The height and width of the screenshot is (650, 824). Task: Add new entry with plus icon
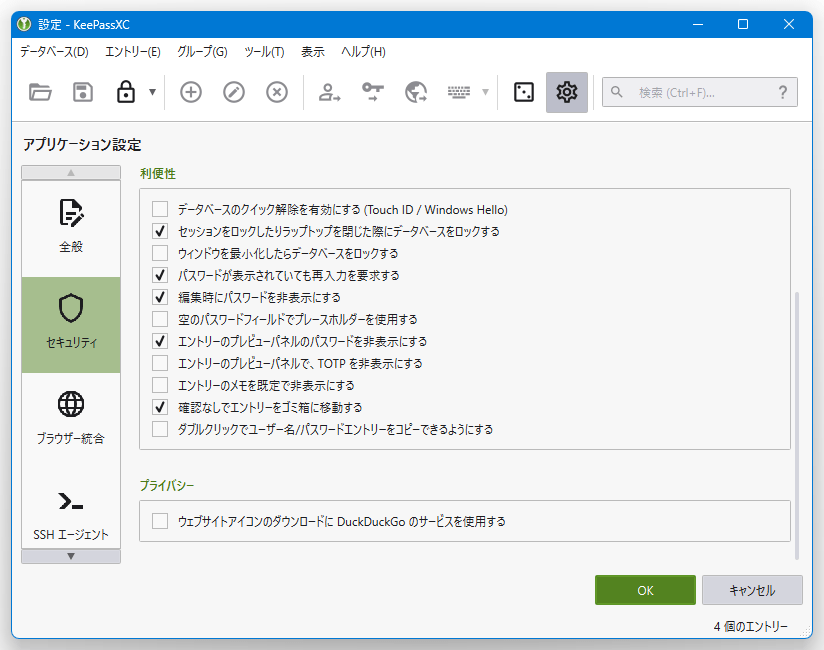tap(191, 92)
